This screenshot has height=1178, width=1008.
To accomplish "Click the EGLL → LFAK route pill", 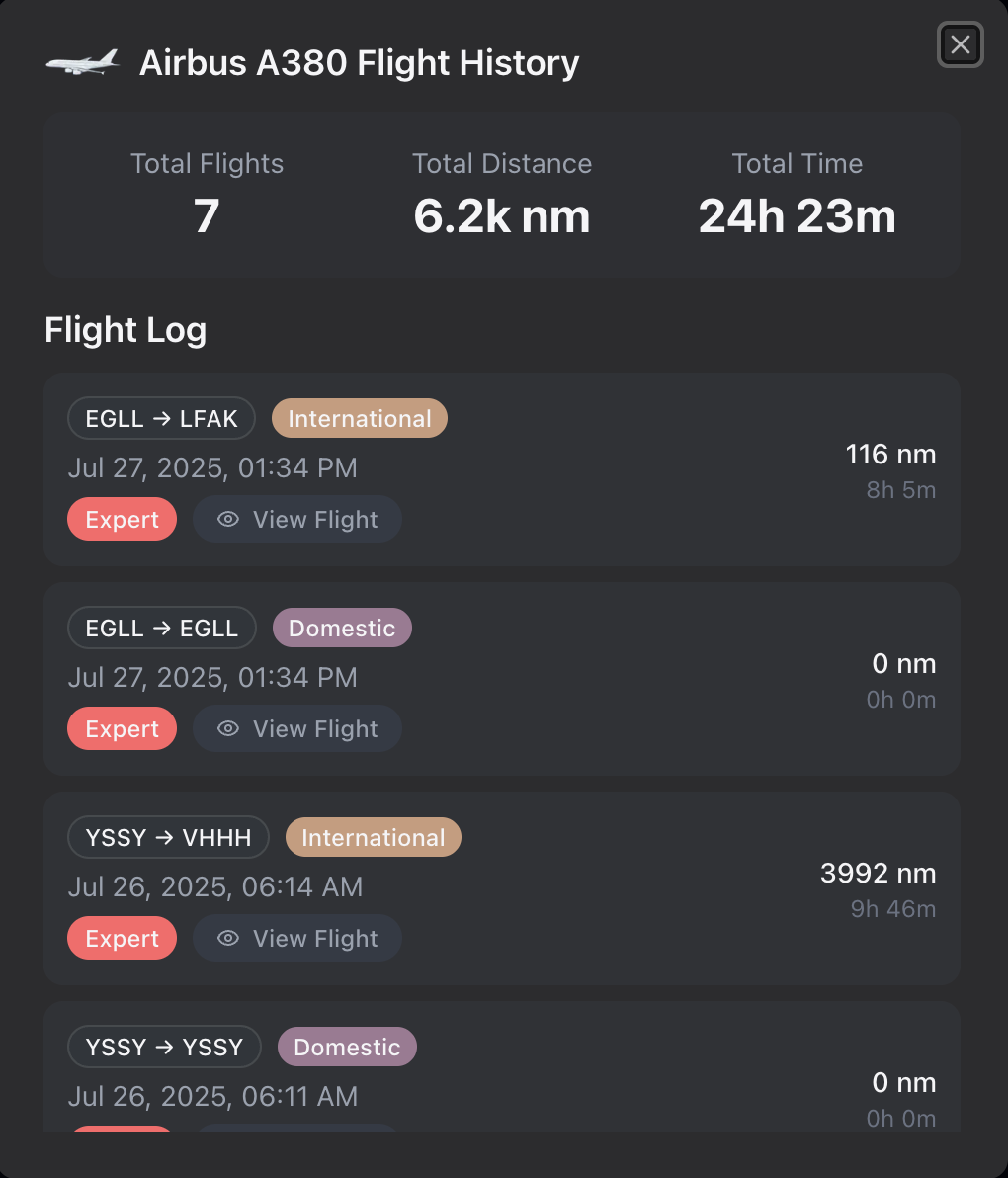I will [x=161, y=419].
